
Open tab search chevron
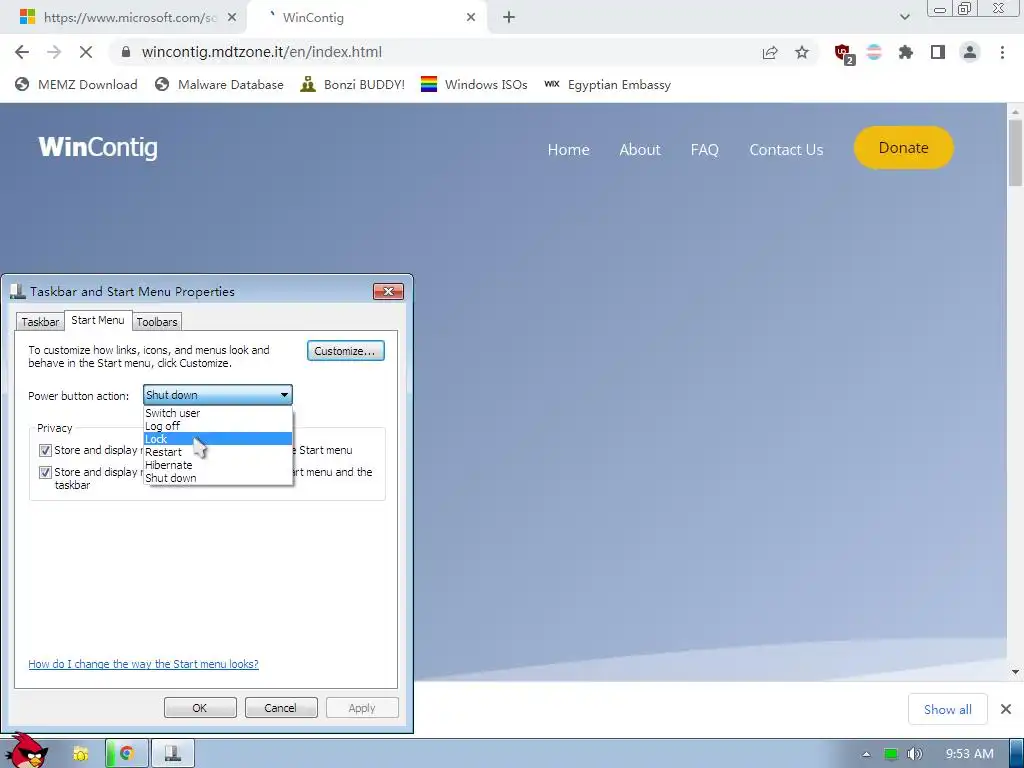[x=904, y=17]
